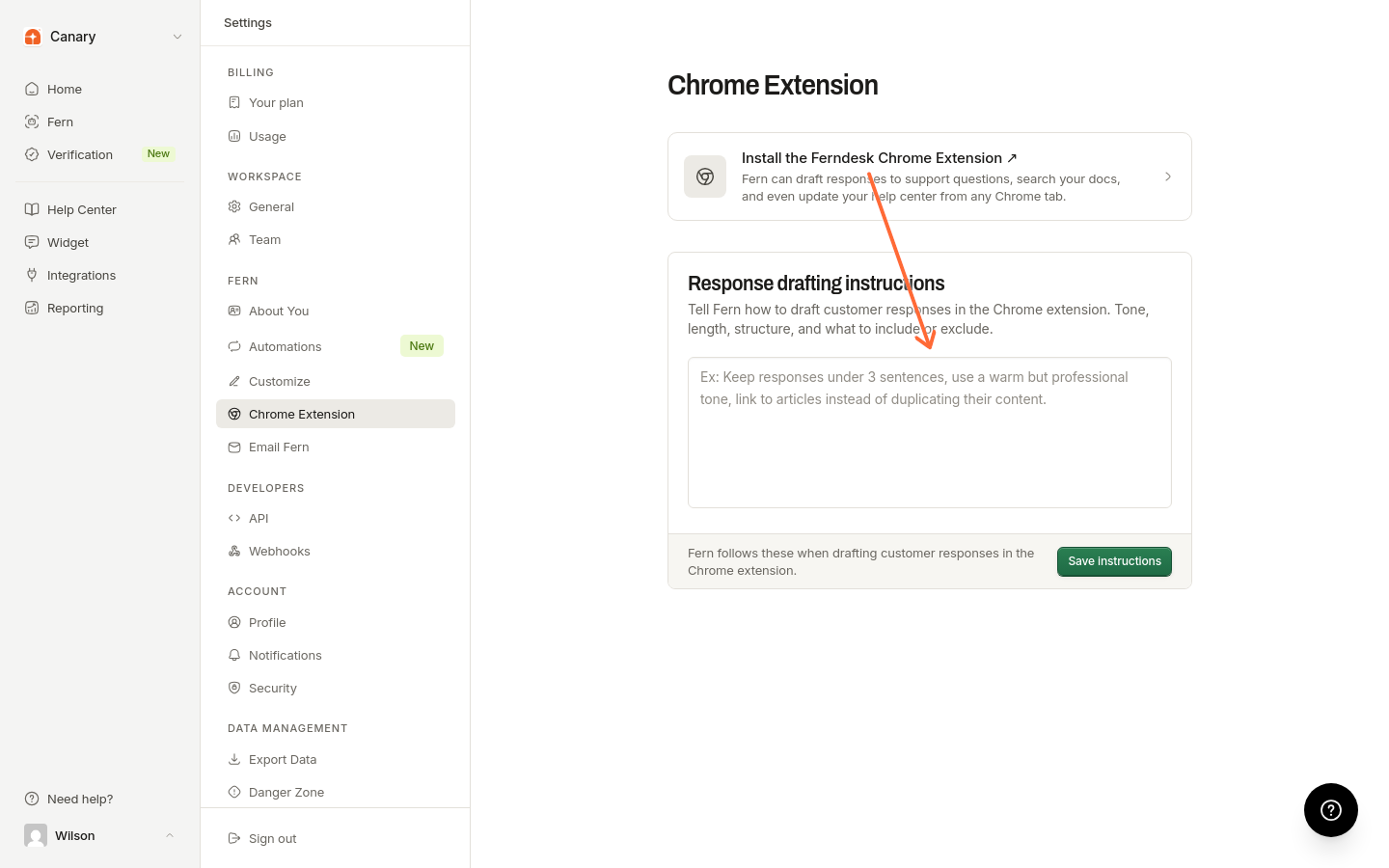1389x868 pixels.
Task: Click the Need help? question icon
Action: pyautogui.click(x=32, y=799)
